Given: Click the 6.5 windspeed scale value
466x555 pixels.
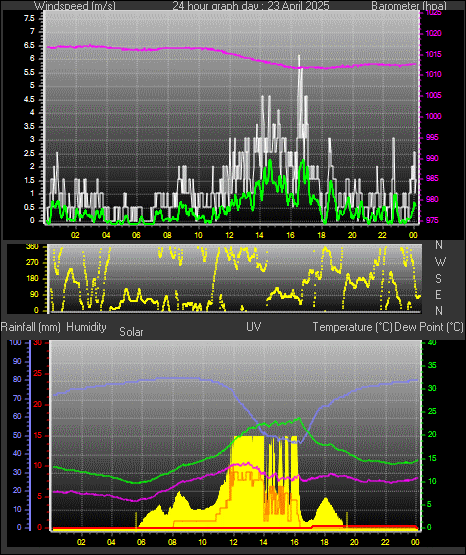Looking at the screenshot, I should click(x=30, y=45).
